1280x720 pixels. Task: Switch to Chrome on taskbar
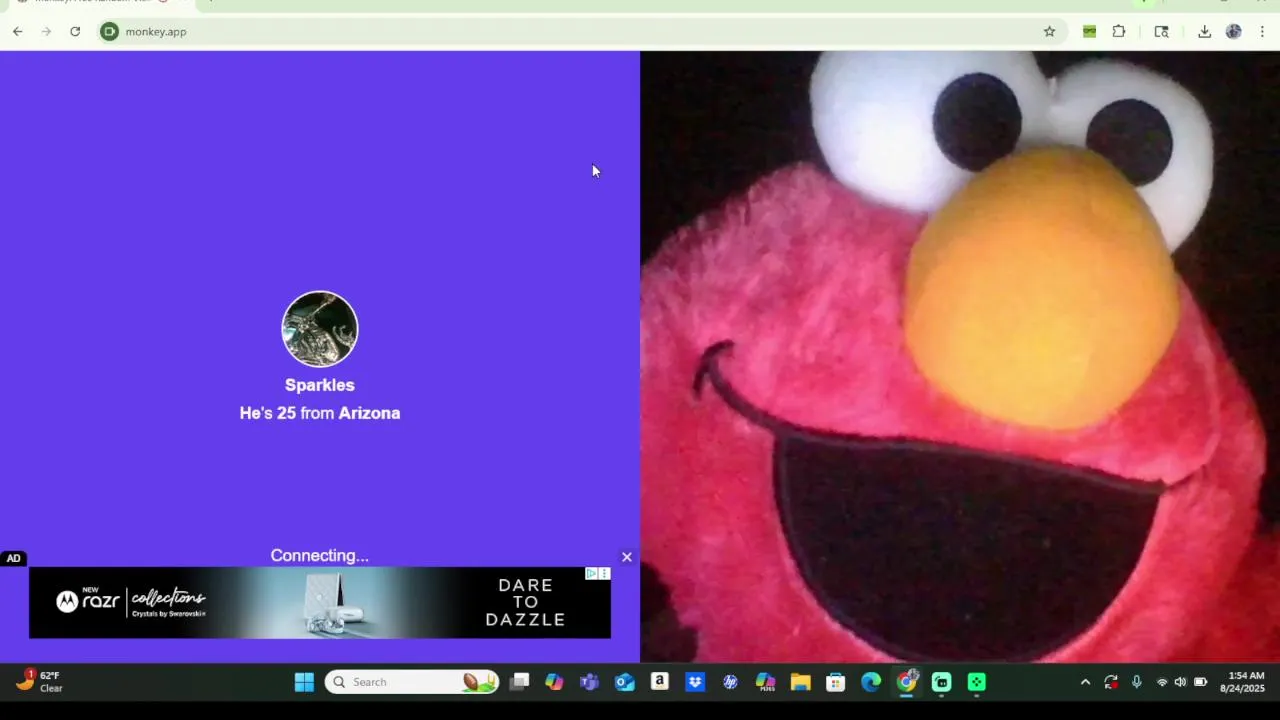pos(906,682)
